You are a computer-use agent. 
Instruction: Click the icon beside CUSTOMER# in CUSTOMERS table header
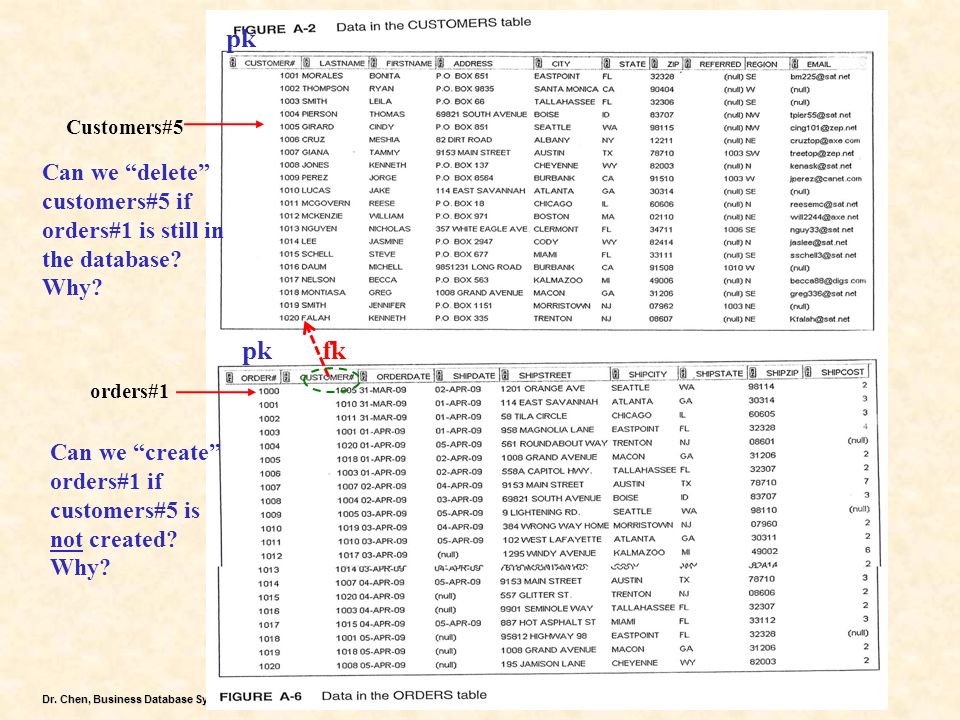(x=233, y=62)
